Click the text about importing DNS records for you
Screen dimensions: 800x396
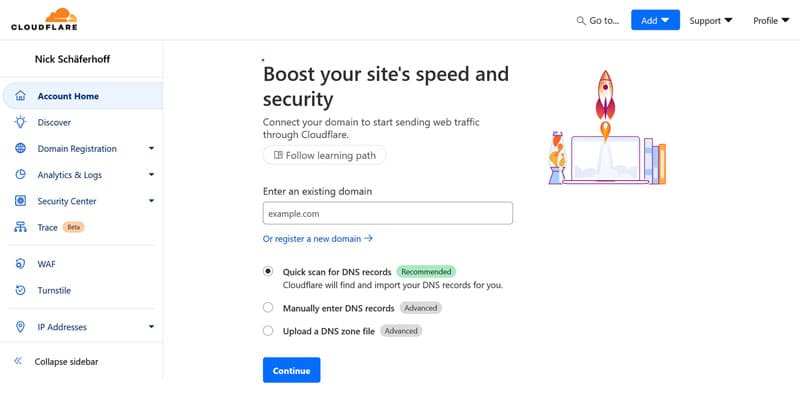(x=393, y=285)
